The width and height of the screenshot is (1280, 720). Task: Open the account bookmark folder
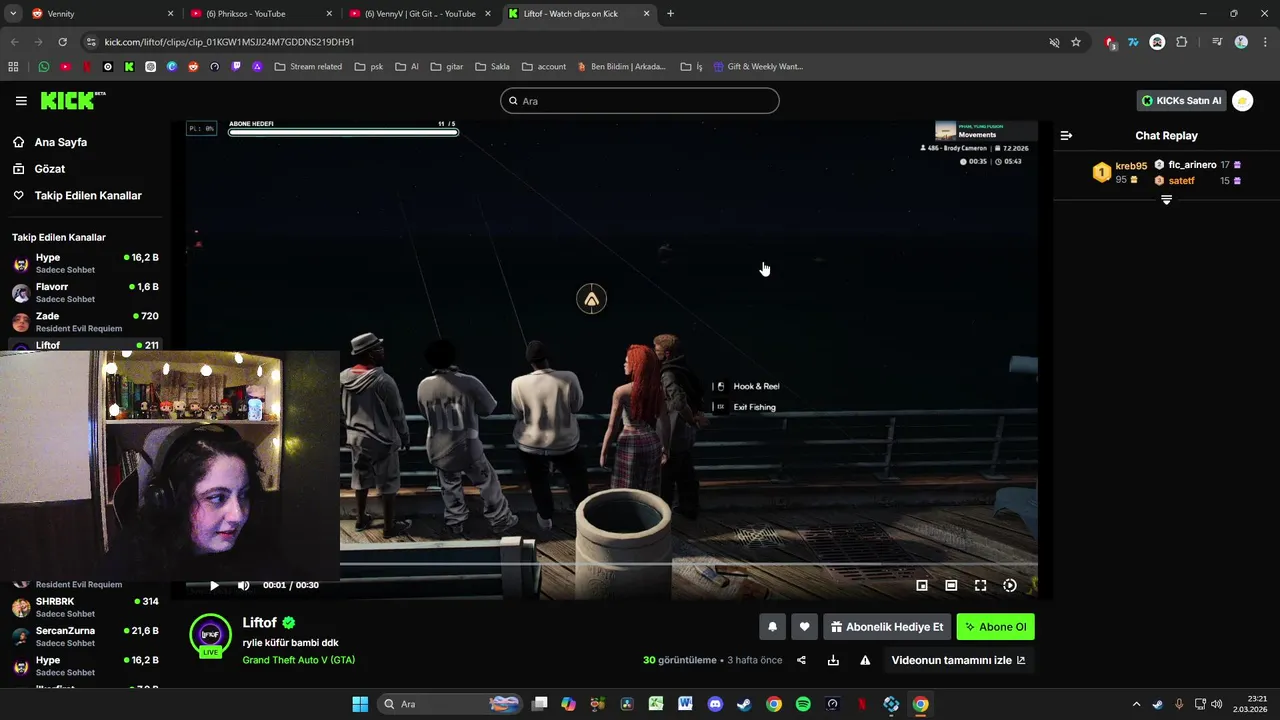[543, 67]
